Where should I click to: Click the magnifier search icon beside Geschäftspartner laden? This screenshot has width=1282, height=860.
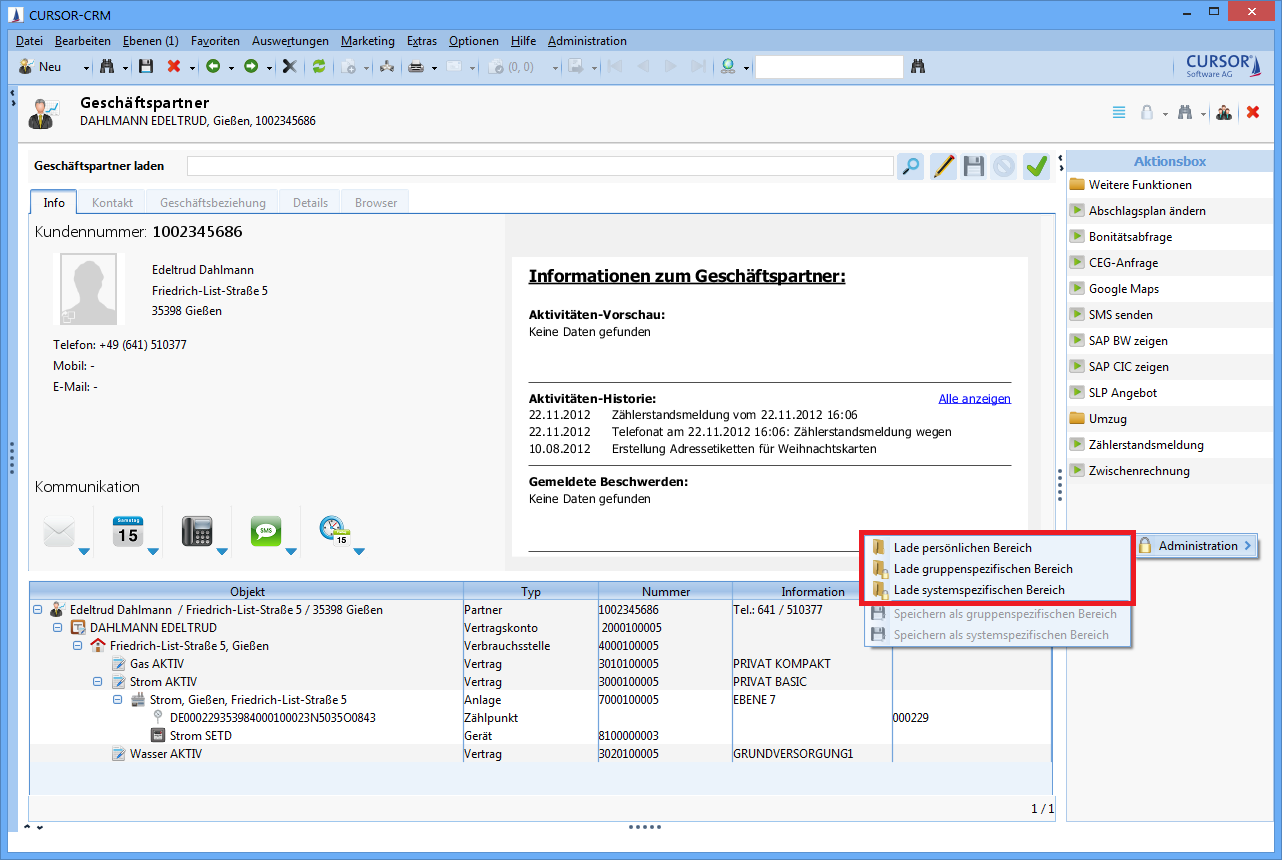[x=910, y=166]
